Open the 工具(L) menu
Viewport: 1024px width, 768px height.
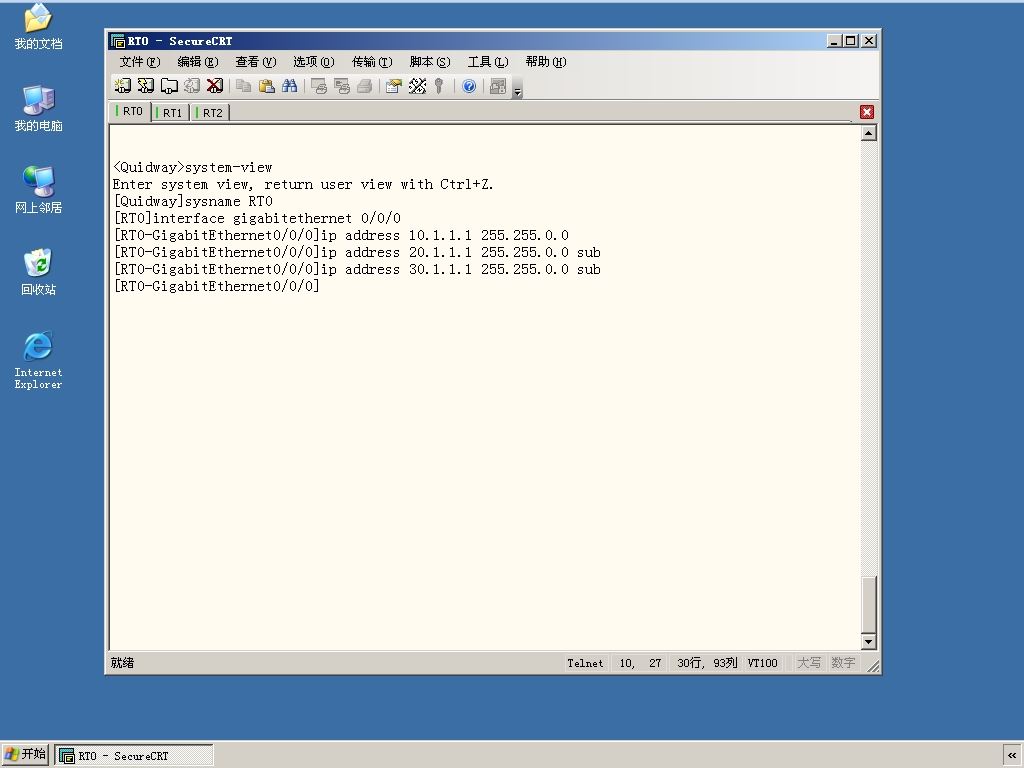[x=488, y=61]
